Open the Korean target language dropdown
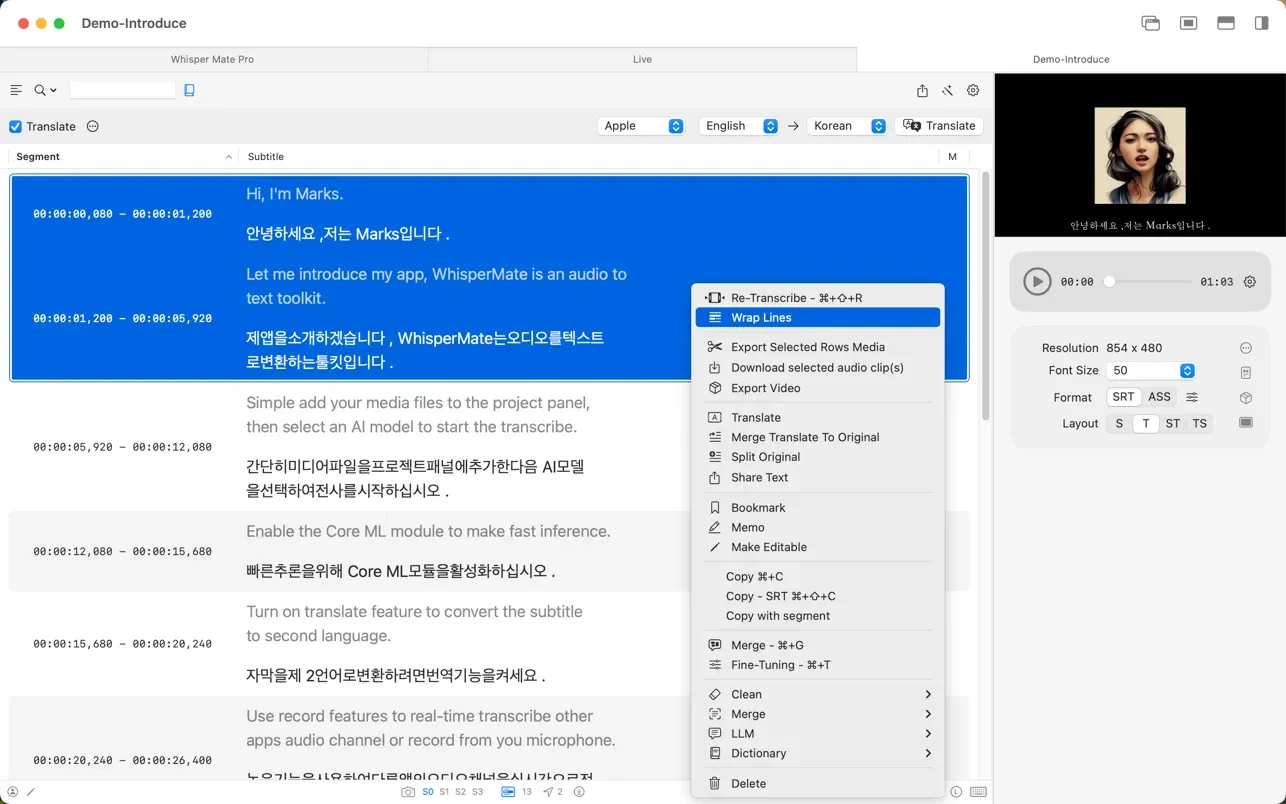This screenshot has width=1286, height=804. pos(847,126)
